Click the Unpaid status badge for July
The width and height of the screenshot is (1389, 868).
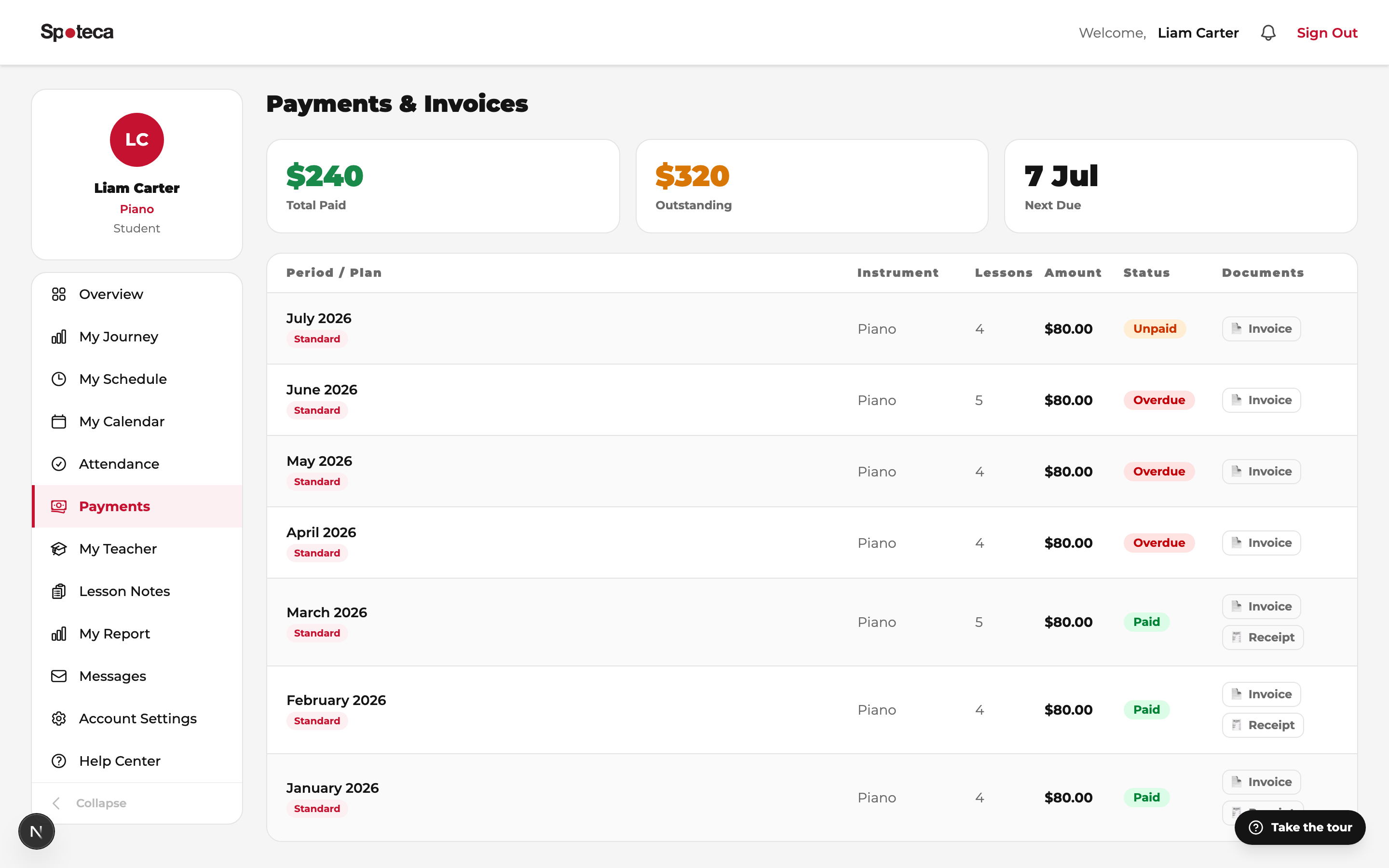(x=1154, y=329)
